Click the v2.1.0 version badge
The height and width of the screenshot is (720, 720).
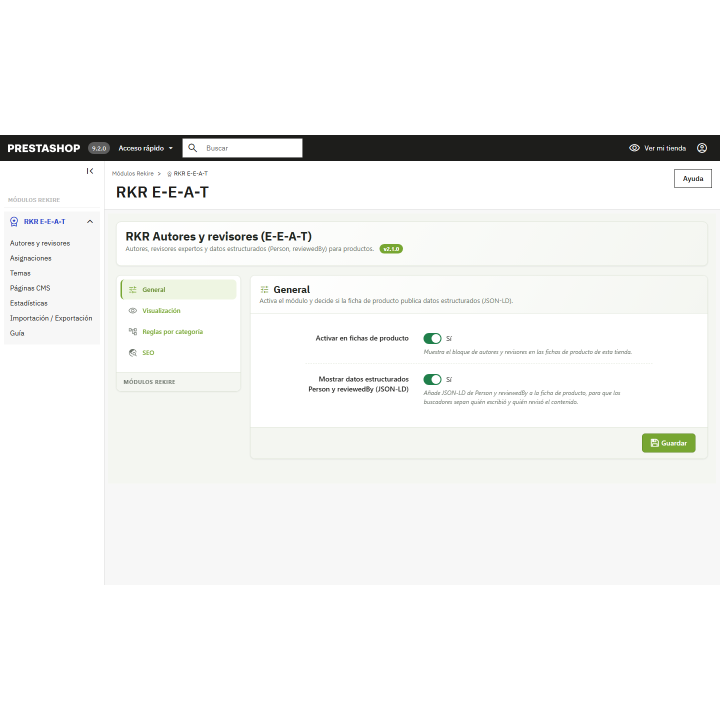[391, 249]
